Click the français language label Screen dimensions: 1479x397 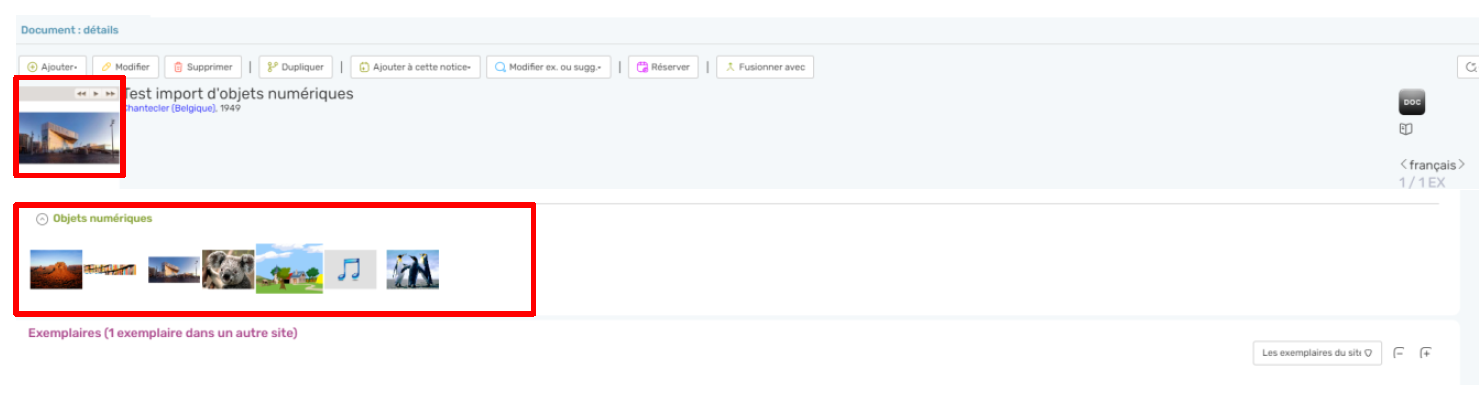[x=1432, y=164]
